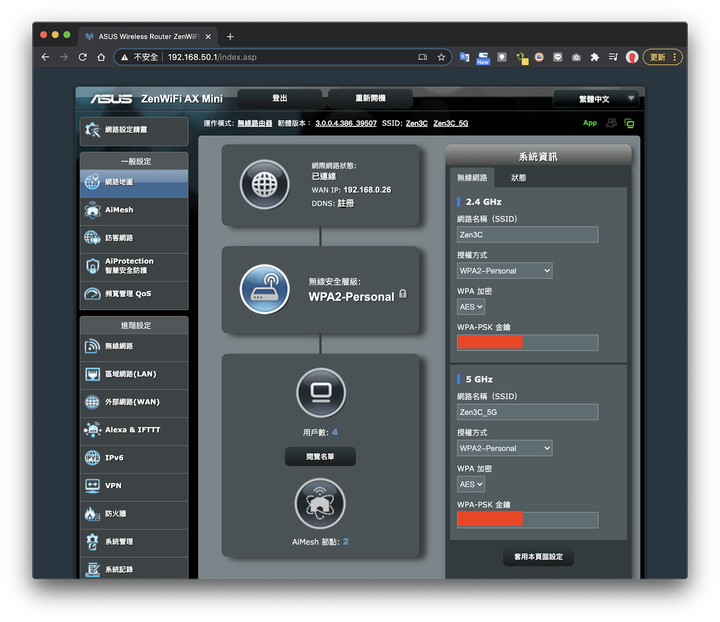Open the Network Setup Wizard icon (網路設定精靈)
The height and width of the screenshot is (622, 720).
[92, 130]
